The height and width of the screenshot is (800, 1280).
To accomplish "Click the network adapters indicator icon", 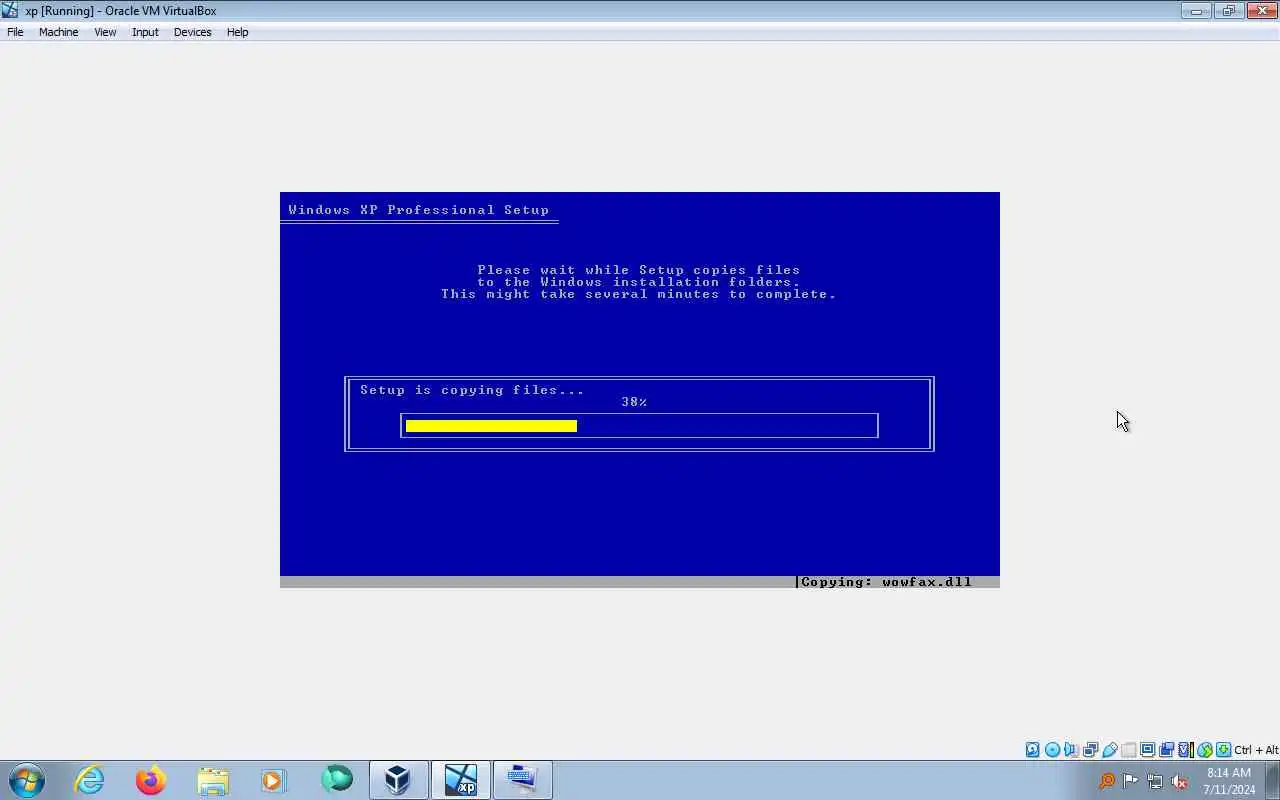I will click(1090, 750).
